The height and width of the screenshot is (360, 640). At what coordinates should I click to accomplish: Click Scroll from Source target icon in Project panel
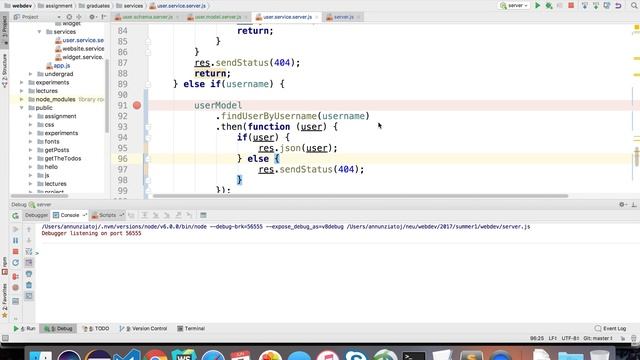pyautogui.click(x=69, y=17)
